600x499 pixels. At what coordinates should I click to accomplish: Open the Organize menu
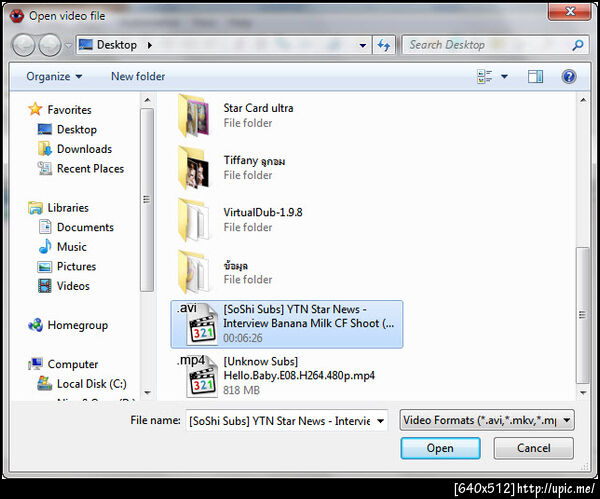click(x=54, y=77)
